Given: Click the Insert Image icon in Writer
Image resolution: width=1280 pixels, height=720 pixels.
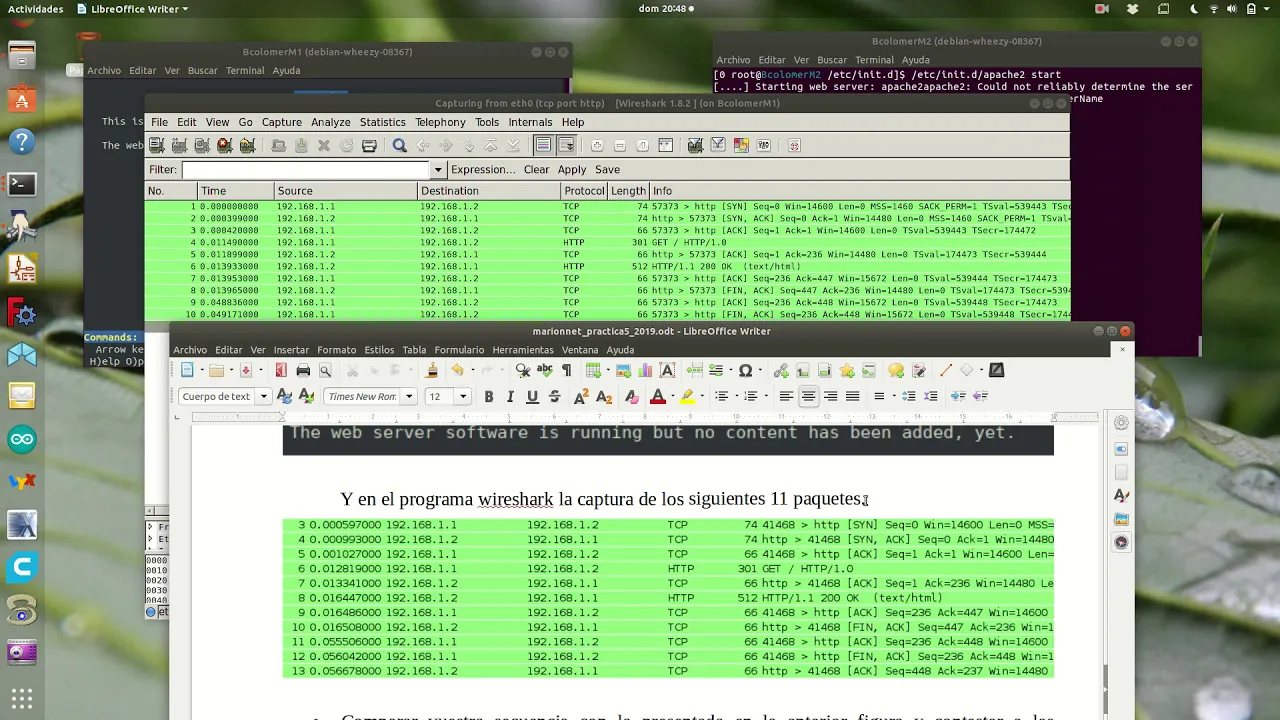Looking at the screenshot, I should pyautogui.click(x=623, y=370).
